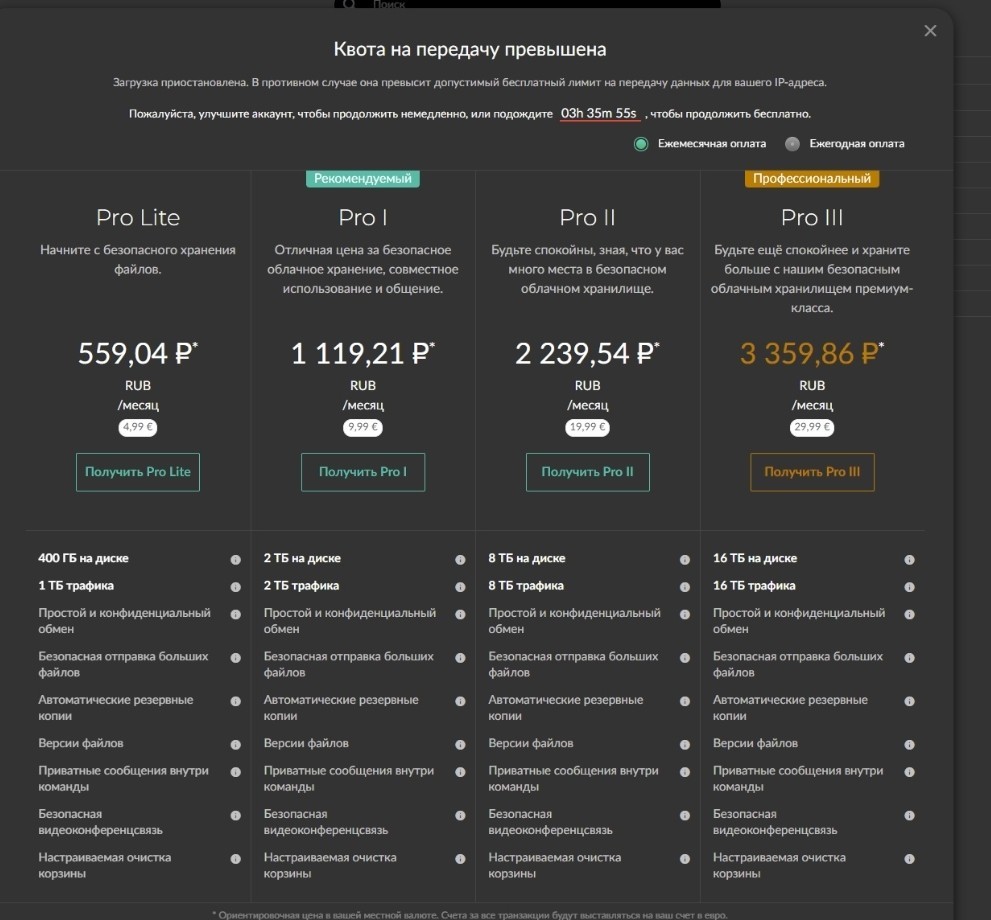Screen dimensions: 991x920
Task: Show info for Pro I 2 ТБ трафика
Action: 460,587
